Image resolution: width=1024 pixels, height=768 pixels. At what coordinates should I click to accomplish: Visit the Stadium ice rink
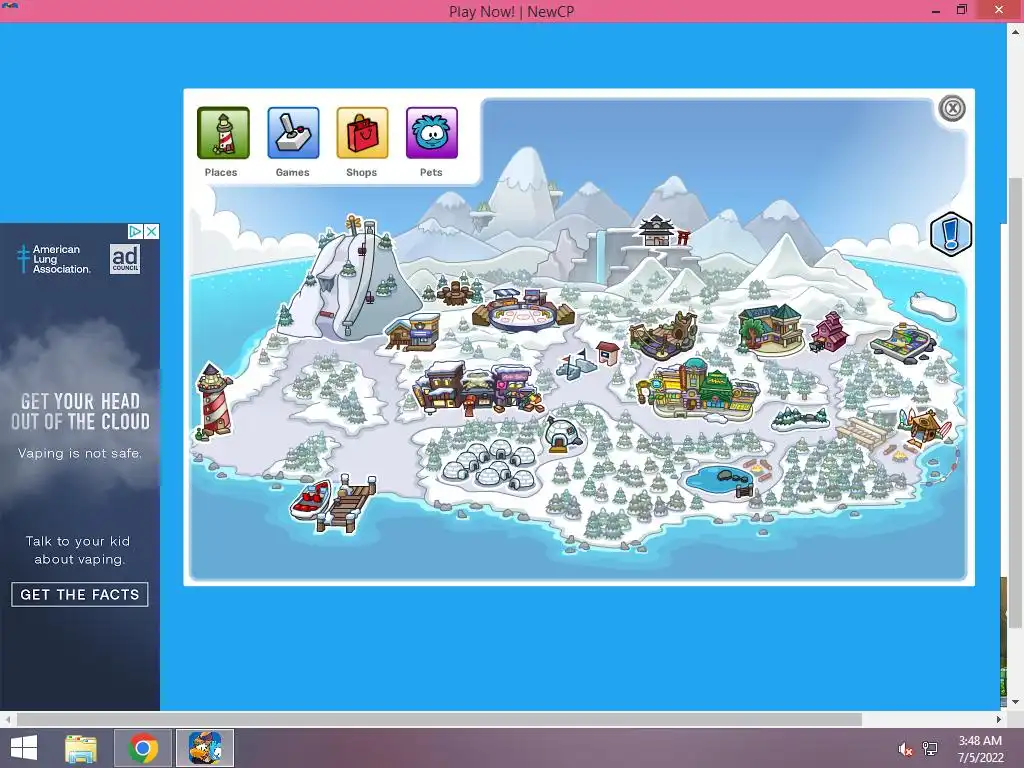523,310
